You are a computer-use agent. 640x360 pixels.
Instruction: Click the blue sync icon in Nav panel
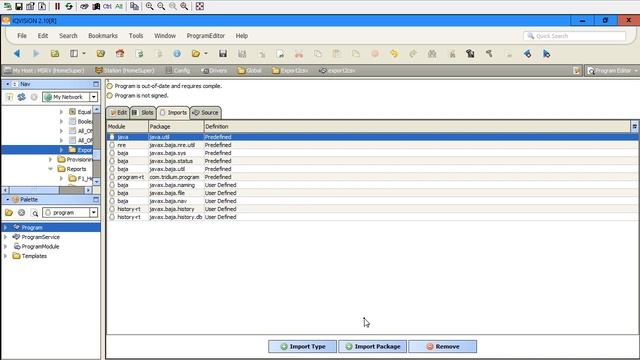tap(21, 97)
